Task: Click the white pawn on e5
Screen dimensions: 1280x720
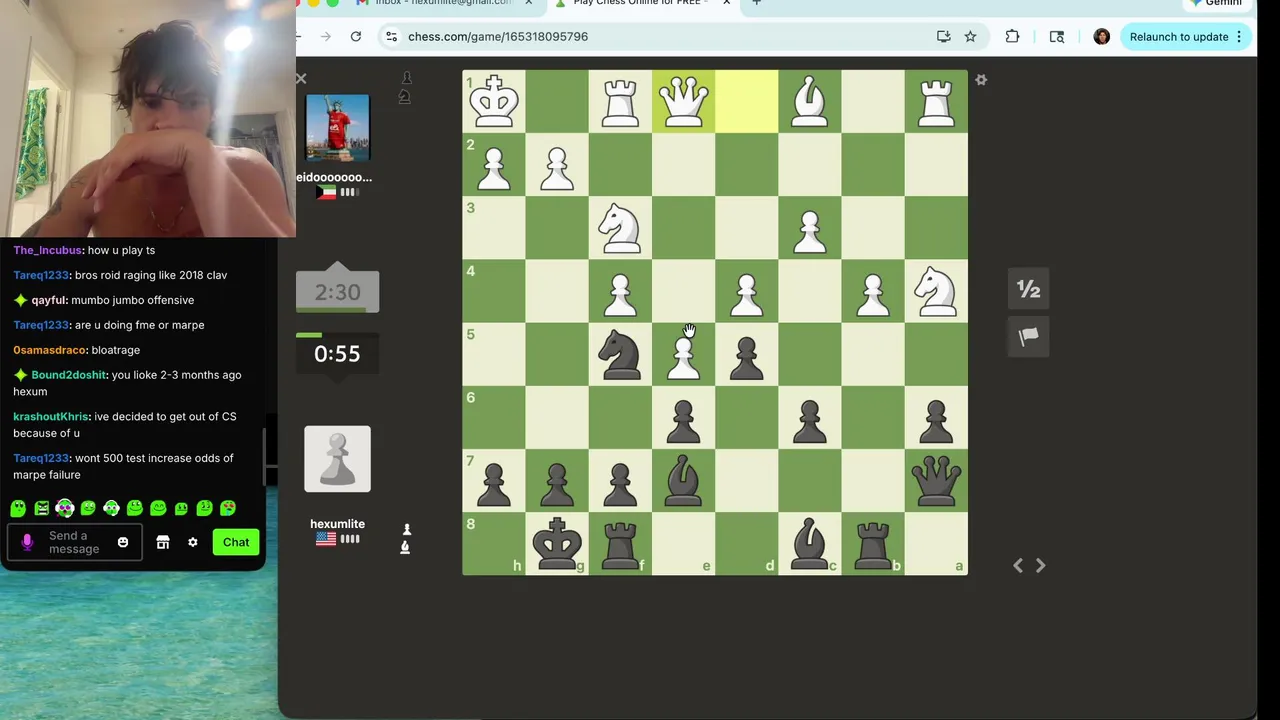Action: [683, 354]
